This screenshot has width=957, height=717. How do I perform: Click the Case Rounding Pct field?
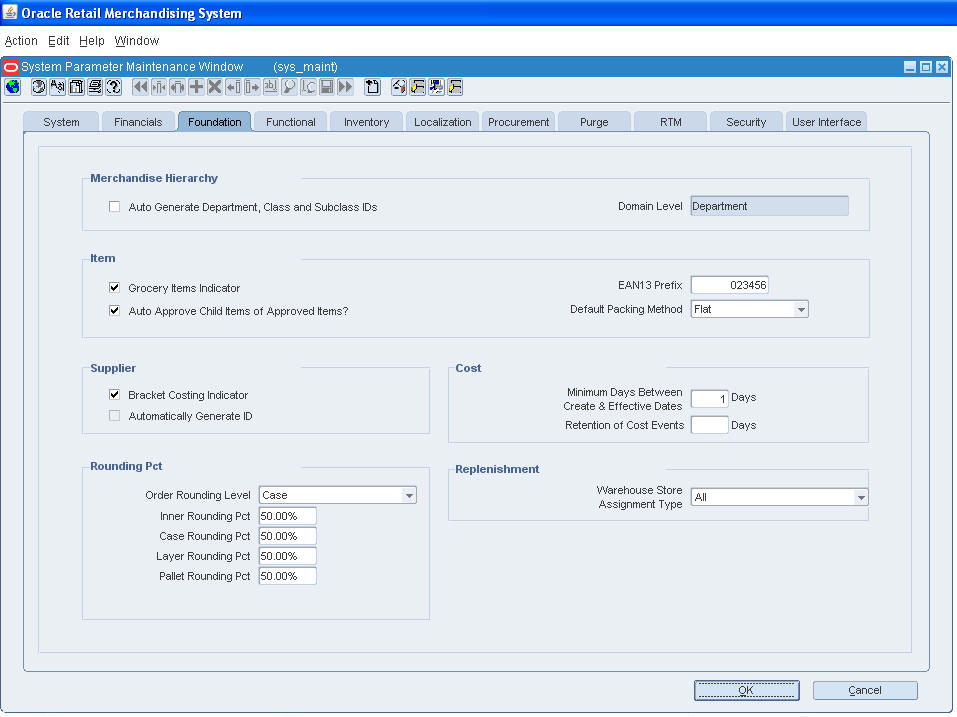[x=287, y=536]
